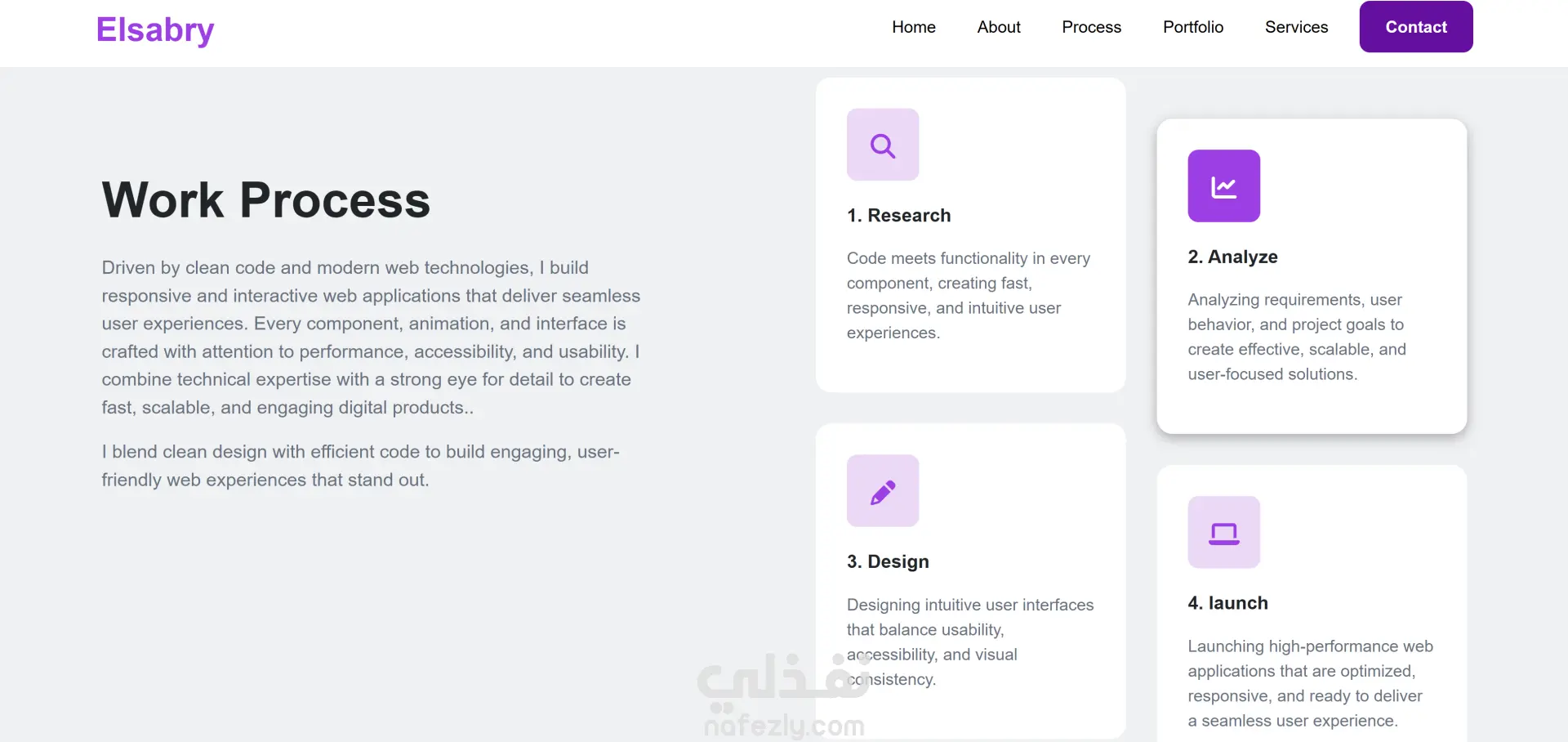Image resolution: width=1568 pixels, height=742 pixels.
Task: Select the '2. Analyze' card heading
Action: (x=1232, y=257)
